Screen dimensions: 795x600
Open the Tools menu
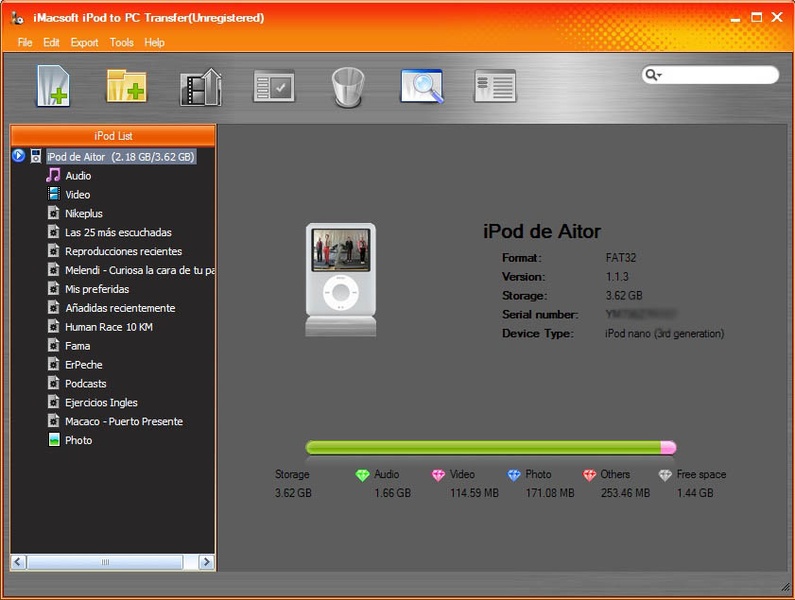click(x=122, y=43)
